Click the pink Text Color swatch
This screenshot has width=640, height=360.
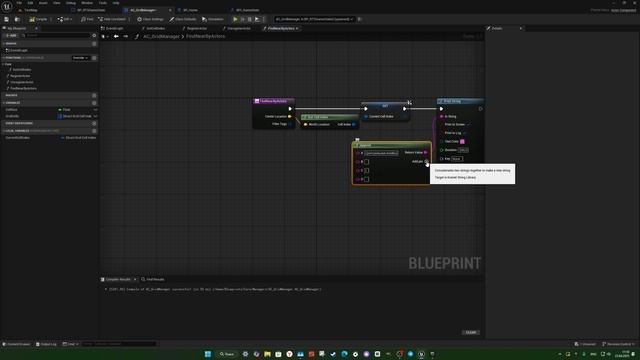coord(462,142)
